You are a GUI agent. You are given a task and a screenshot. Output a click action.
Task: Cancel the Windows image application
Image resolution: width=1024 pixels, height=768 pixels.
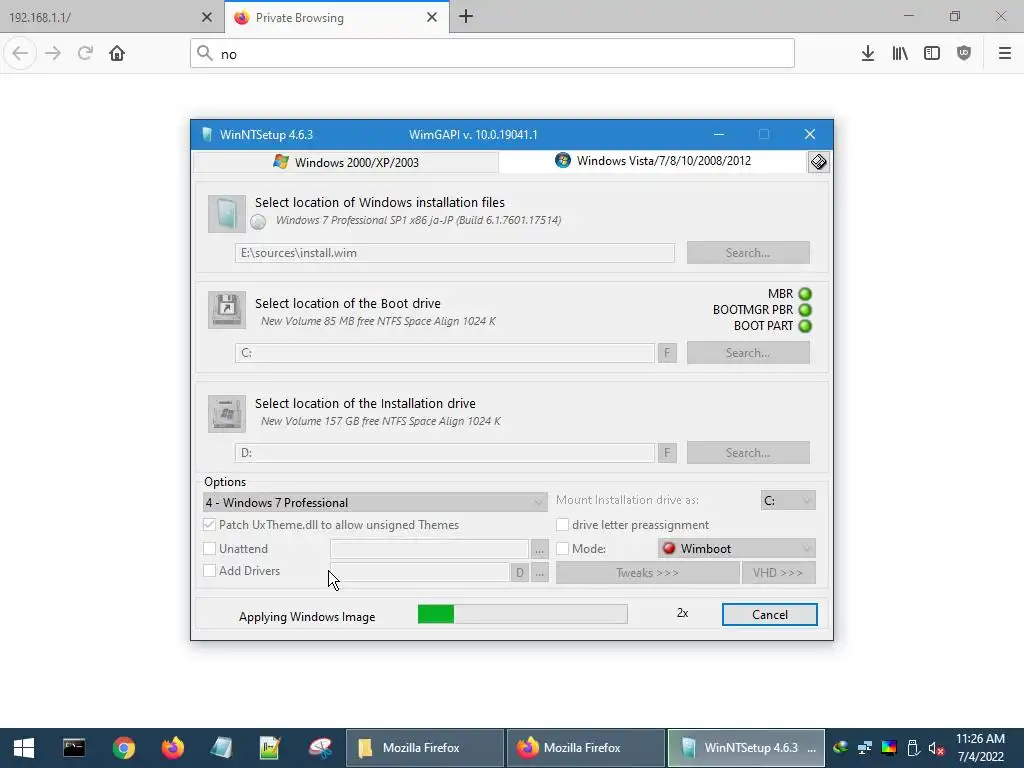[769, 615]
